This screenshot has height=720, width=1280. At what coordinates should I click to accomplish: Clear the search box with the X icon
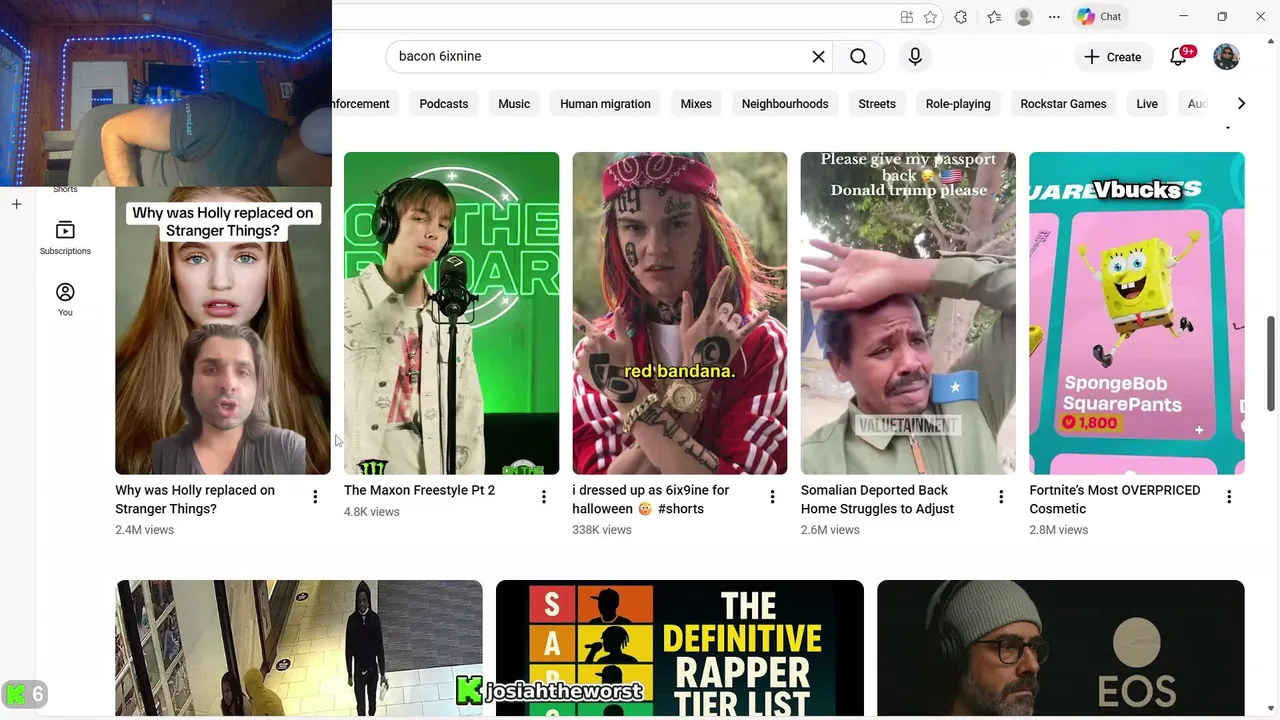point(818,57)
